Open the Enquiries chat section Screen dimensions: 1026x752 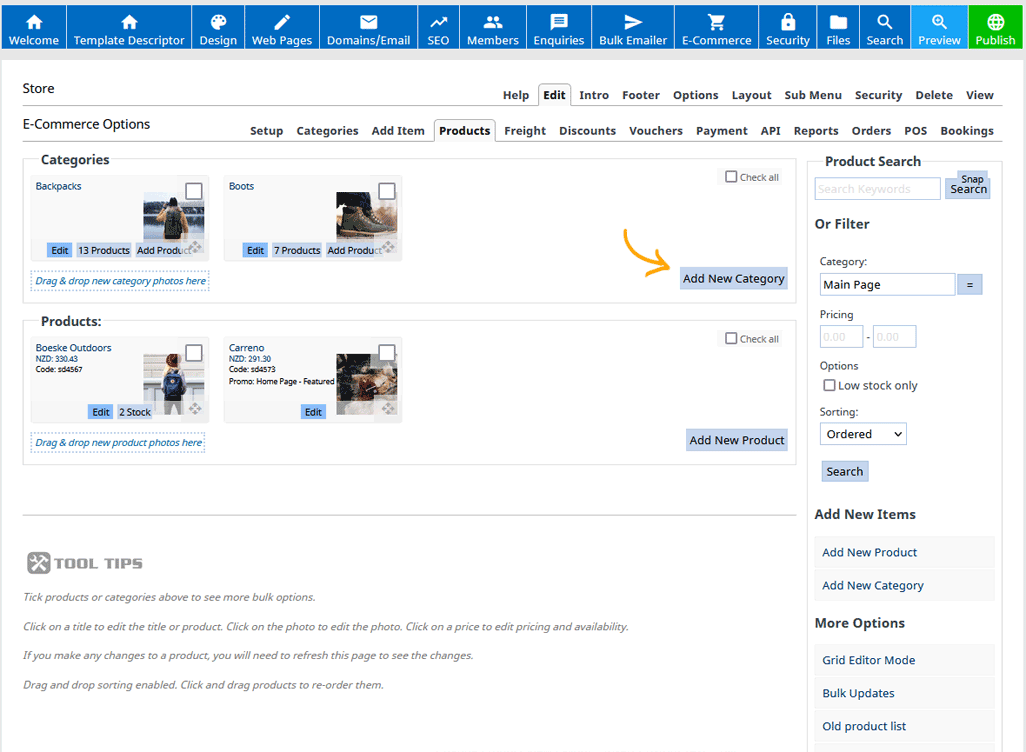559,27
